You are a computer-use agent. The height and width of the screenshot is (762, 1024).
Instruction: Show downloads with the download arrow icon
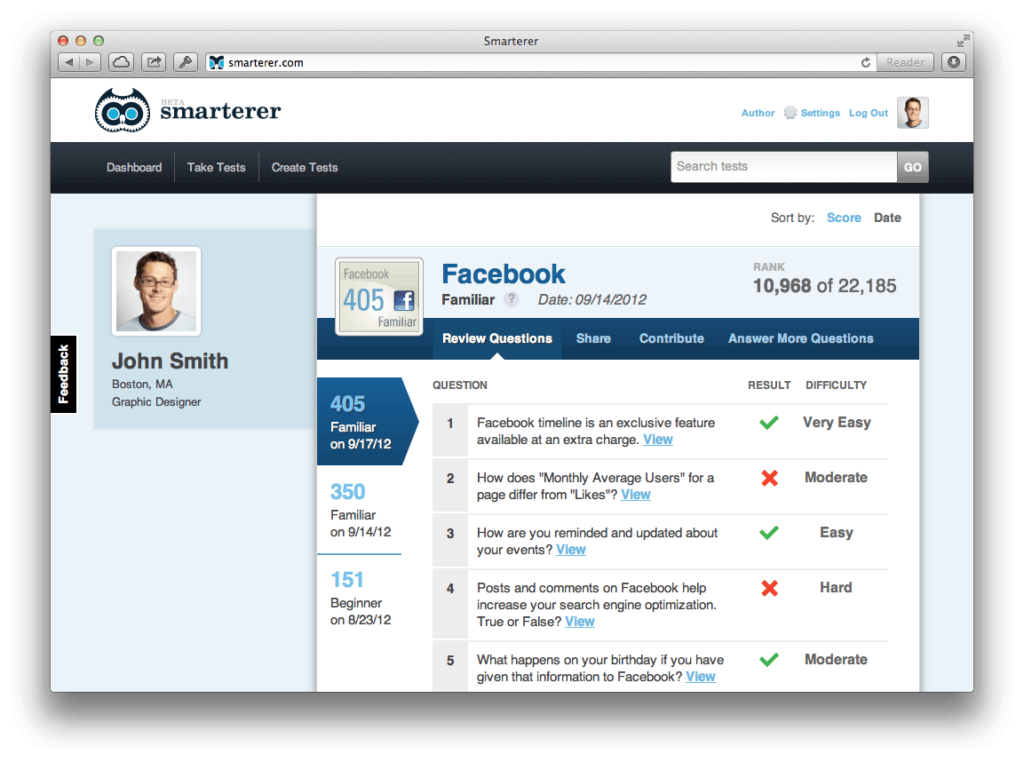click(x=954, y=62)
